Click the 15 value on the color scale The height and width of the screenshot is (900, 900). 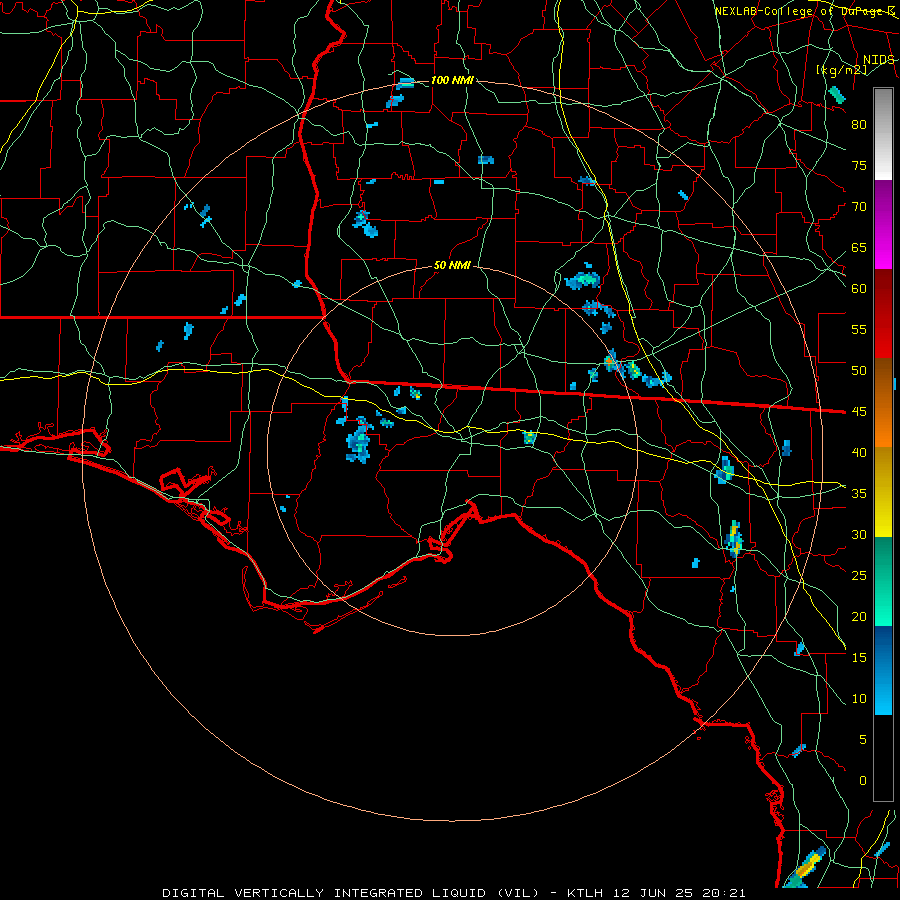click(859, 658)
